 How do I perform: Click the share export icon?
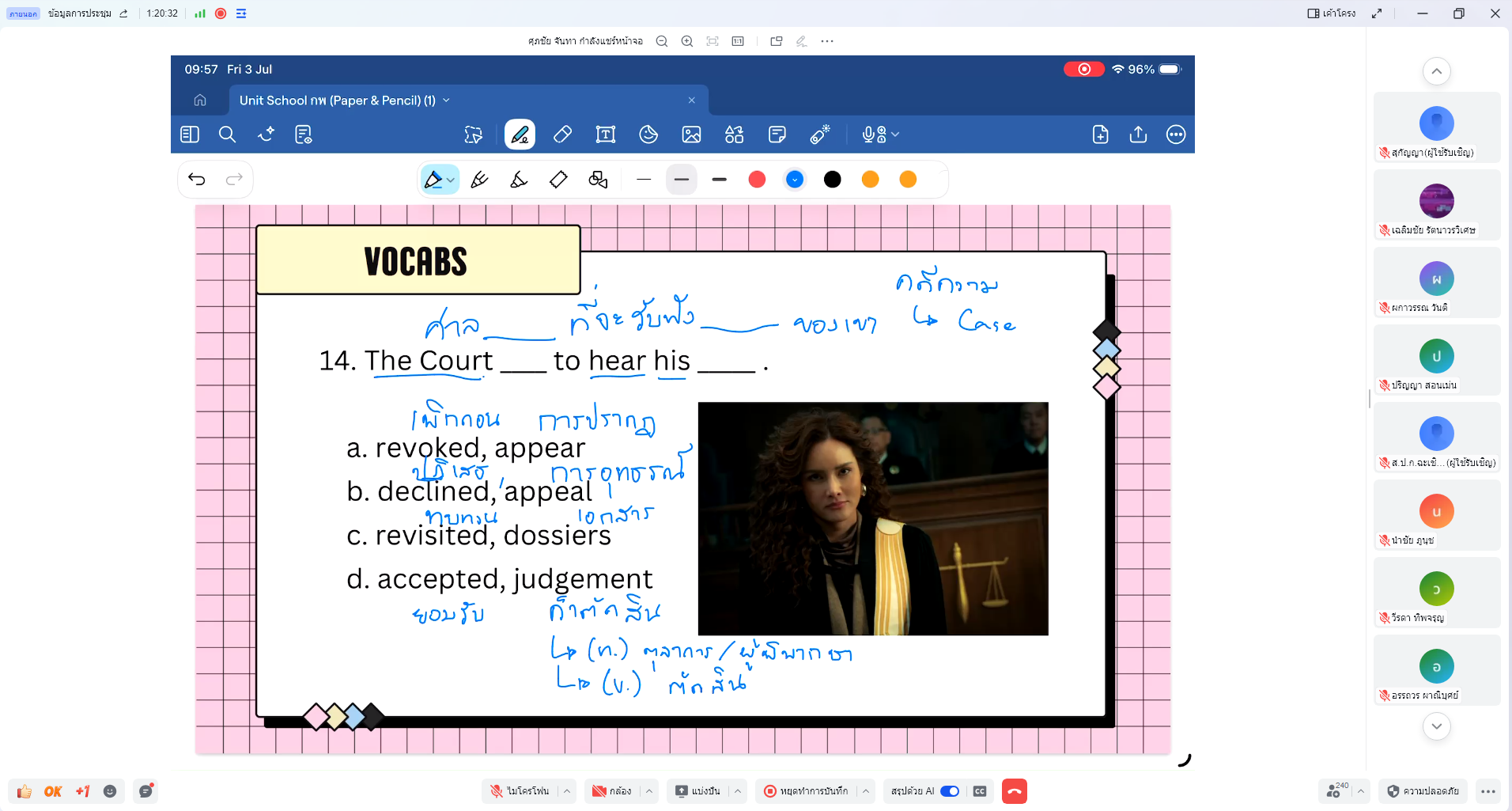coord(1138,135)
